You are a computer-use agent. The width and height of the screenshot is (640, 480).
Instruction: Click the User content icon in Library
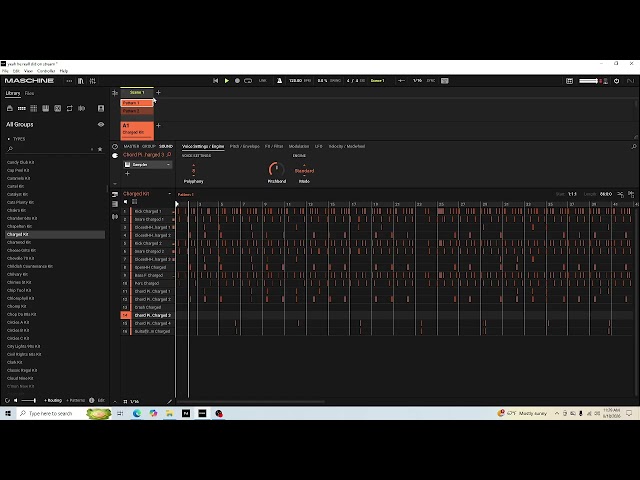point(101,108)
